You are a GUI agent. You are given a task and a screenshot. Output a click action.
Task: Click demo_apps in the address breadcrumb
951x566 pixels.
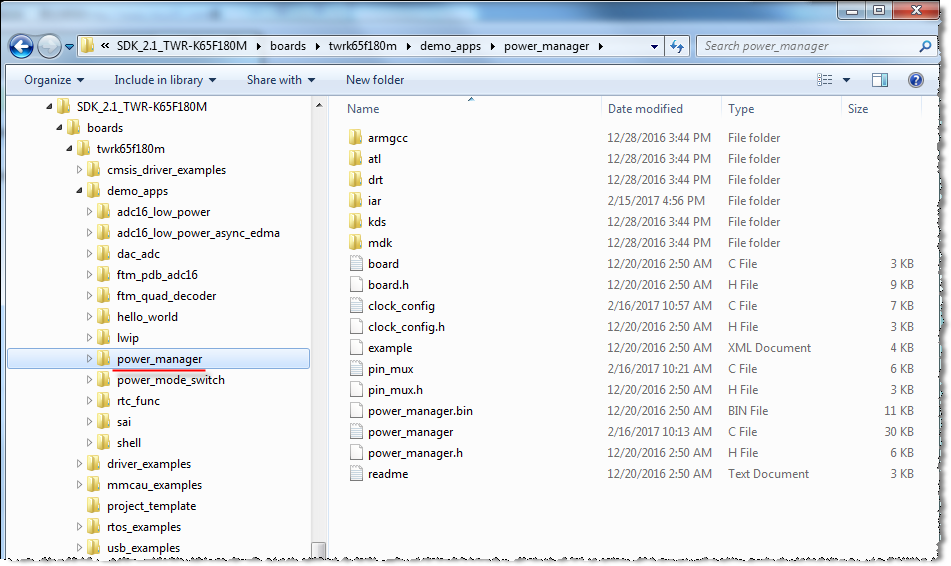(451, 46)
